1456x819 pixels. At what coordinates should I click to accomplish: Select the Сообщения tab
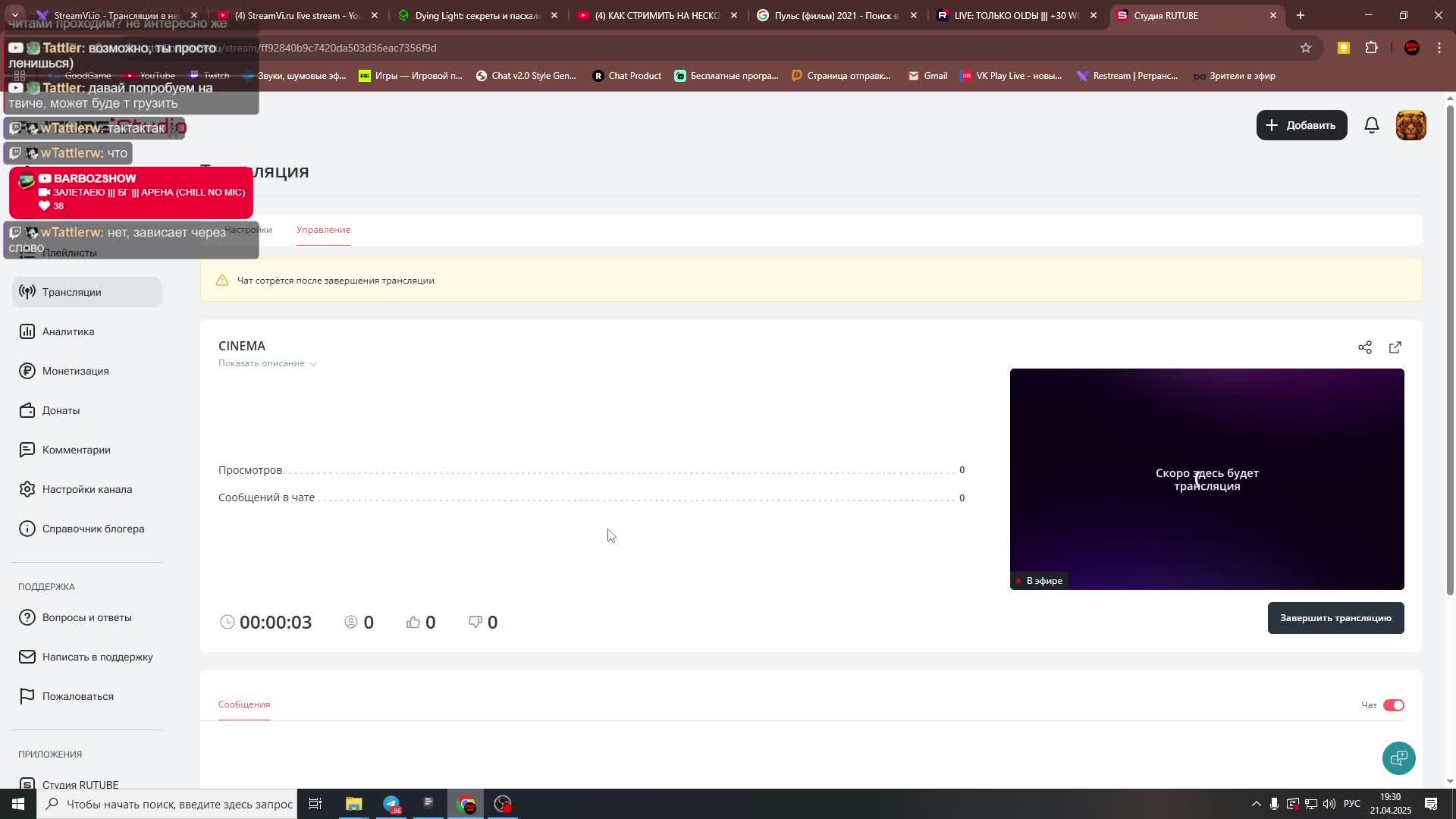coord(244,704)
